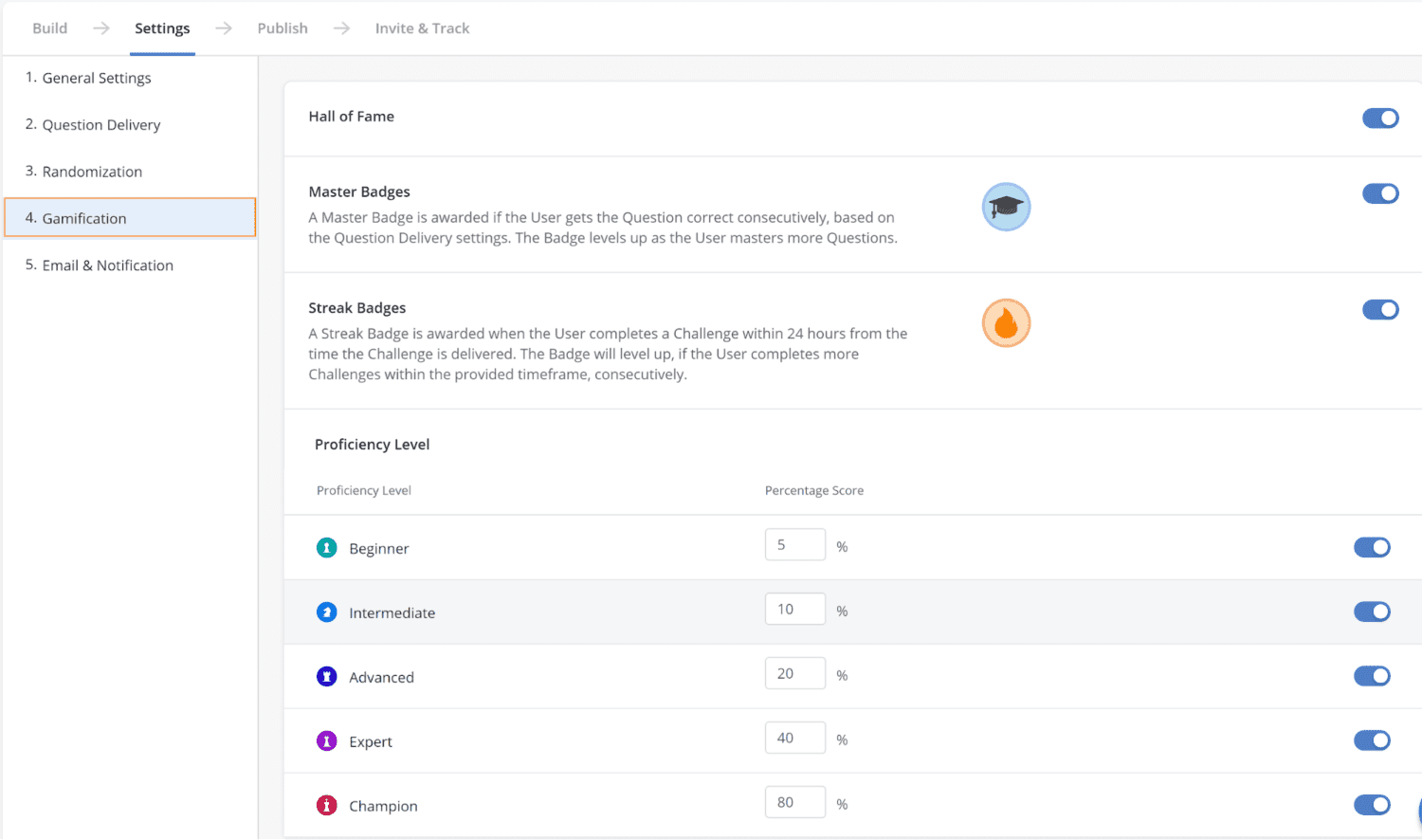Screen dimensions: 1422x840
Task: Click the Master Badges graduation cap icon
Action: click(1006, 207)
